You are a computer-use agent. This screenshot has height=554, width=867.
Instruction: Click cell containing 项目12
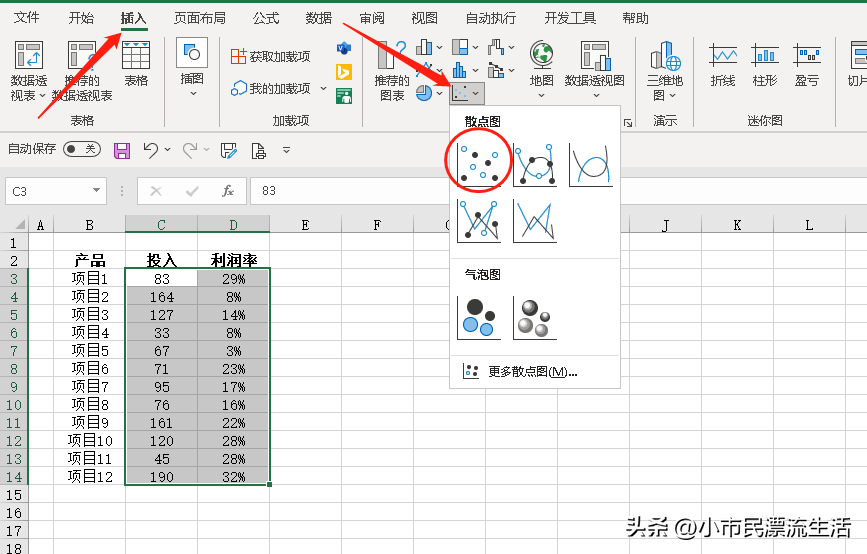pos(90,476)
